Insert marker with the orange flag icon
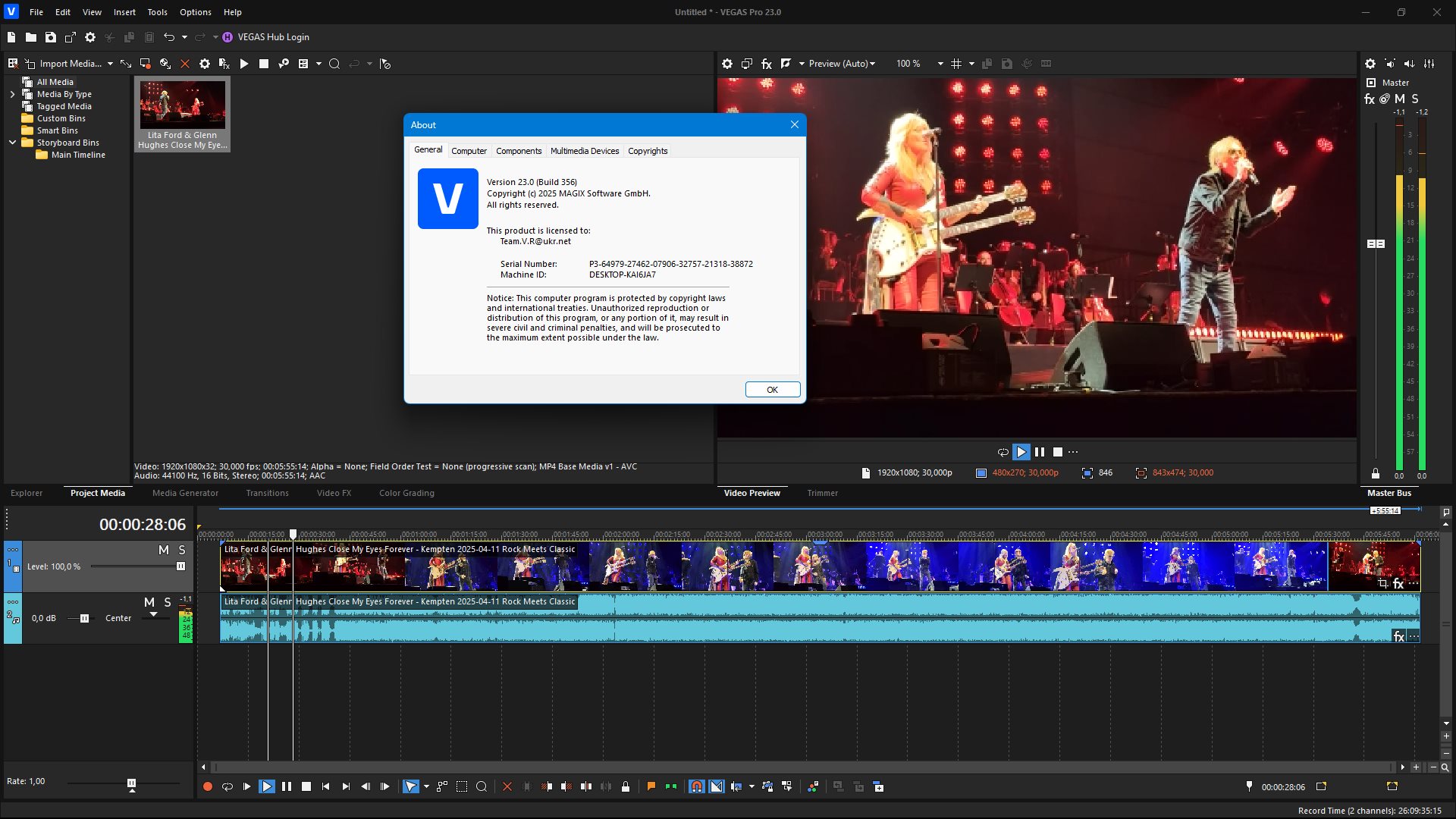 click(651, 787)
